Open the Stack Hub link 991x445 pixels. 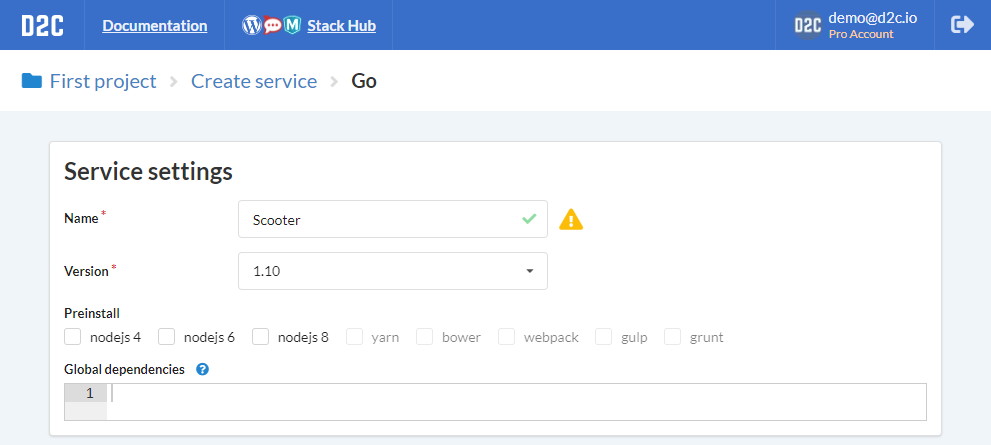pyautogui.click(x=341, y=25)
